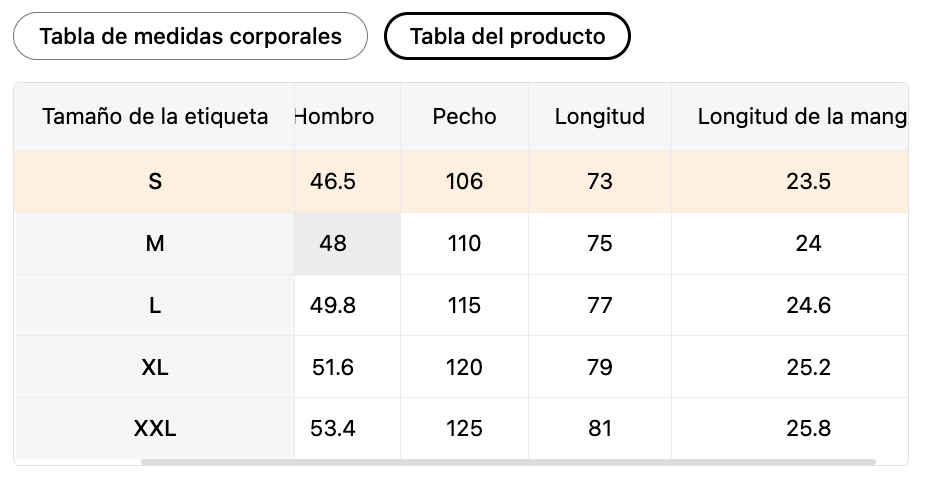Click the Longitud column header
This screenshot has height=494, width=928.
(x=600, y=117)
